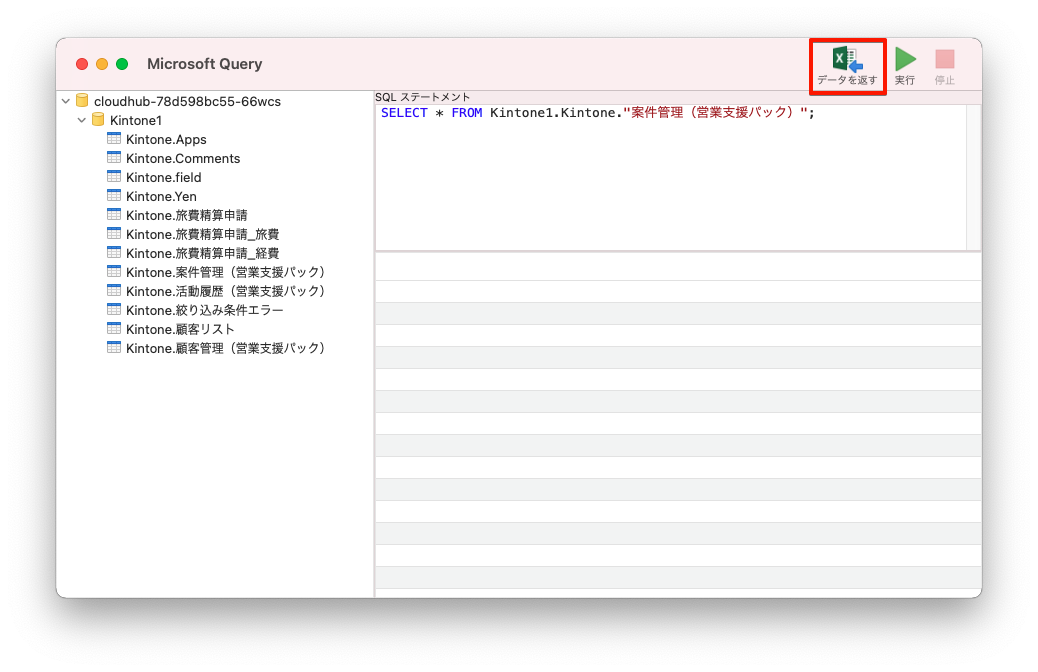Click the Kintone1 database name
Screen dimensions: 1038x672
[x=136, y=120]
